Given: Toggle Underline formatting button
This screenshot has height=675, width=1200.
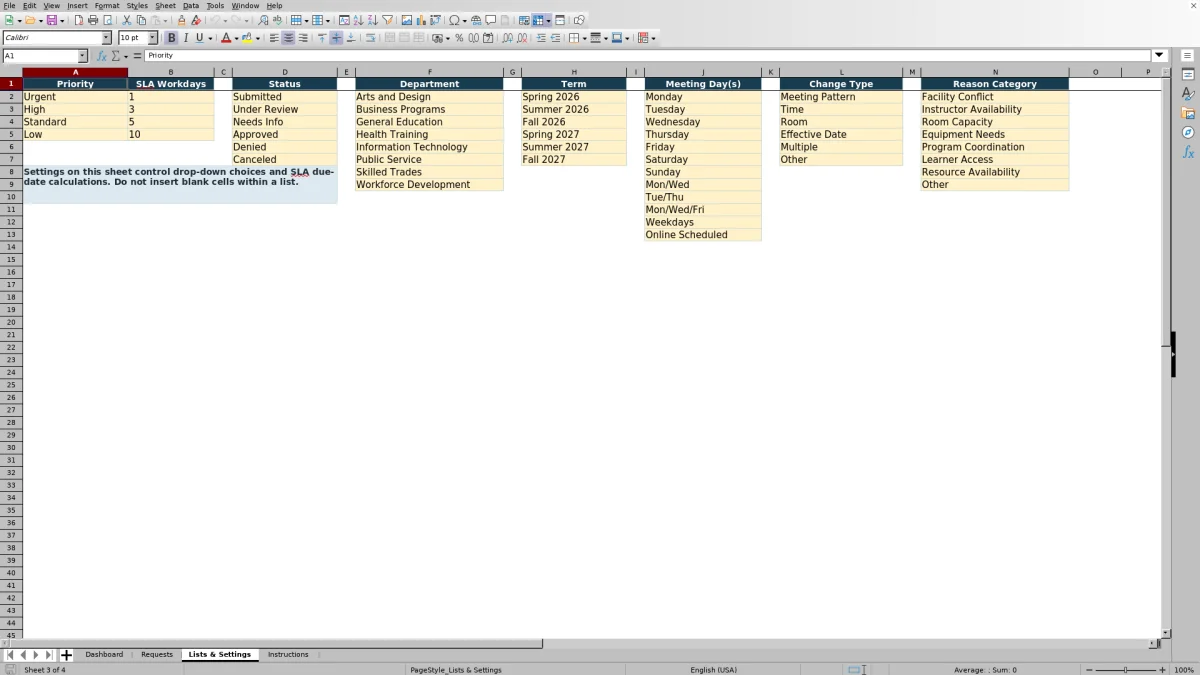Looking at the screenshot, I should pyautogui.click(x=199, y=38).
